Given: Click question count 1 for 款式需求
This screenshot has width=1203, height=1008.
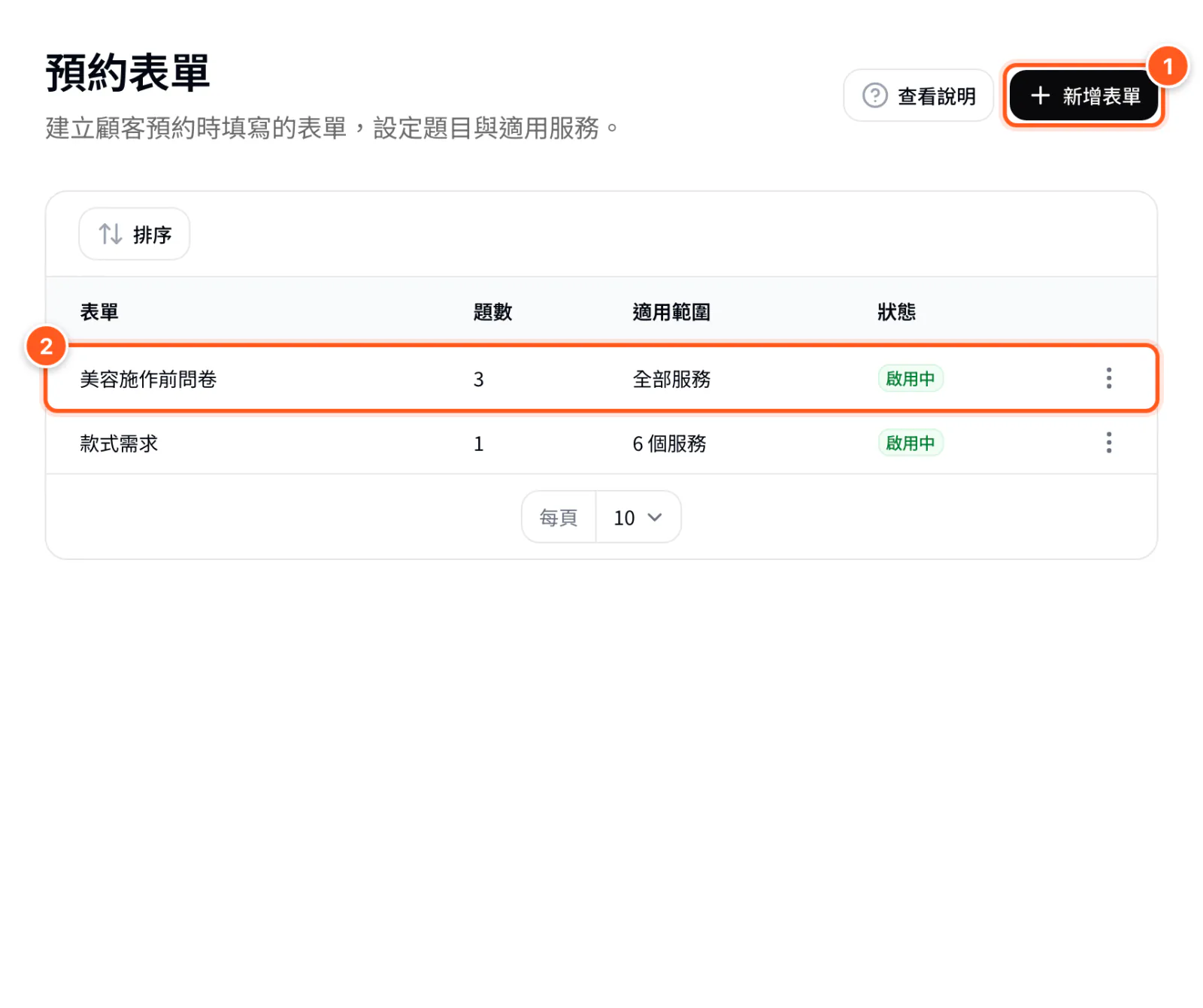Looking at the screenshot, I should (478, 444).
